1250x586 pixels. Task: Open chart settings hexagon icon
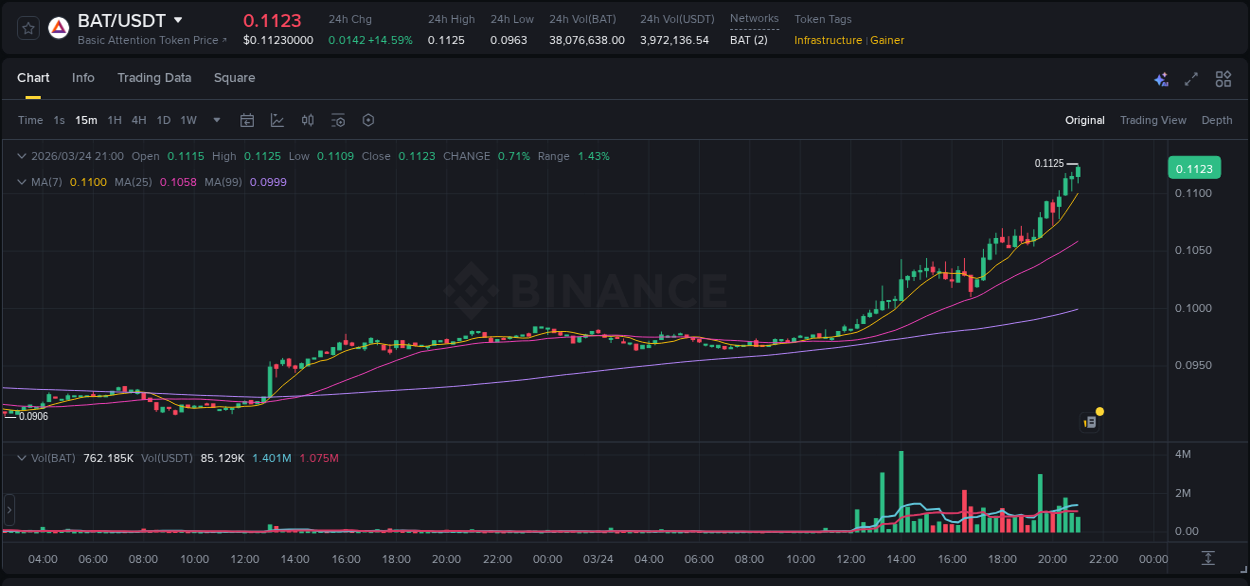(368, 120)
